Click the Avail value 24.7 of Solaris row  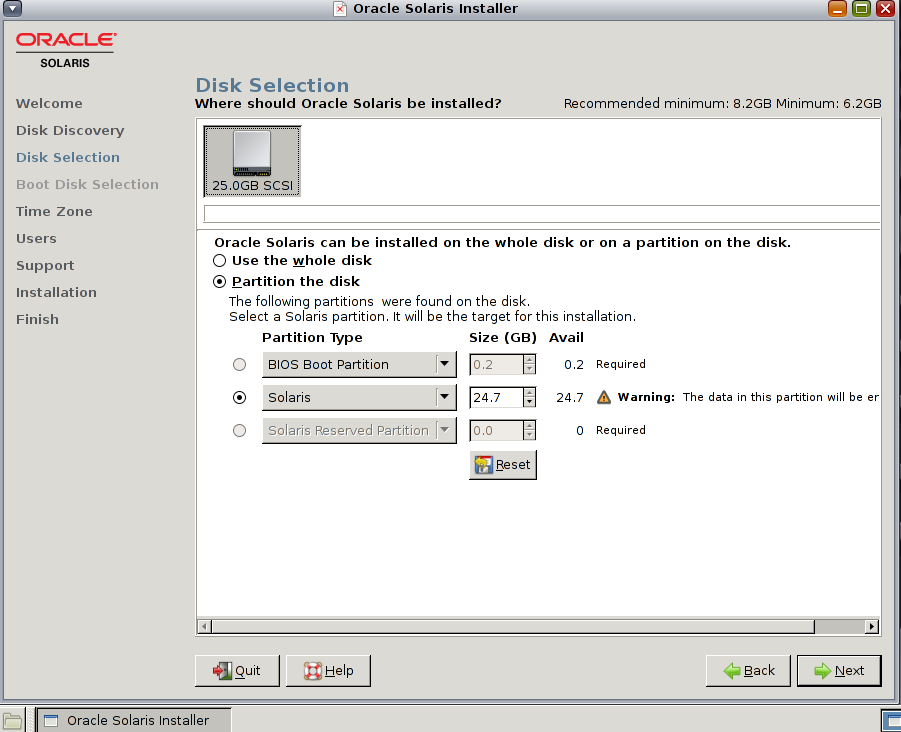pyautogui.click(x=569, y=397)
